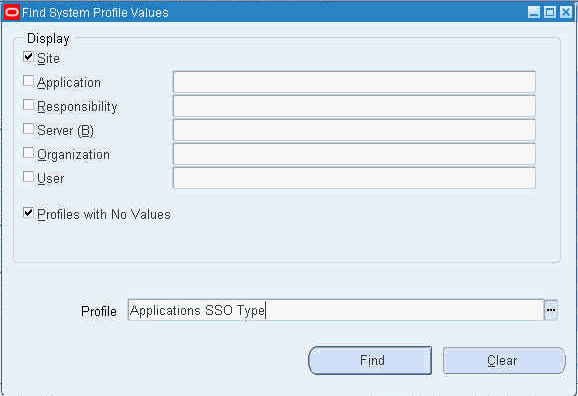Click the Profile label text
Image resolution: width=578 pixels, height=396 pixels.
[x=99, y=311]
